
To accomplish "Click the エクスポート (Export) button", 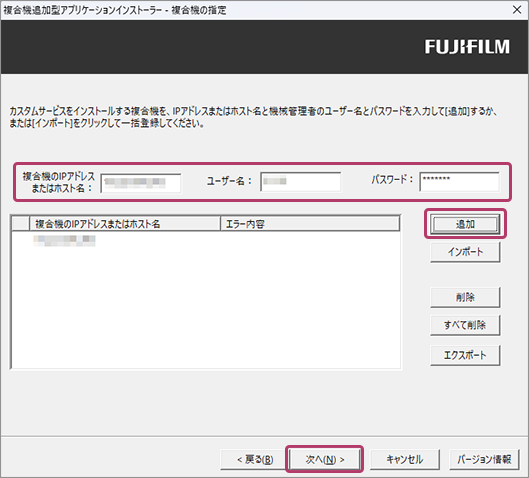I will point(465,355).
